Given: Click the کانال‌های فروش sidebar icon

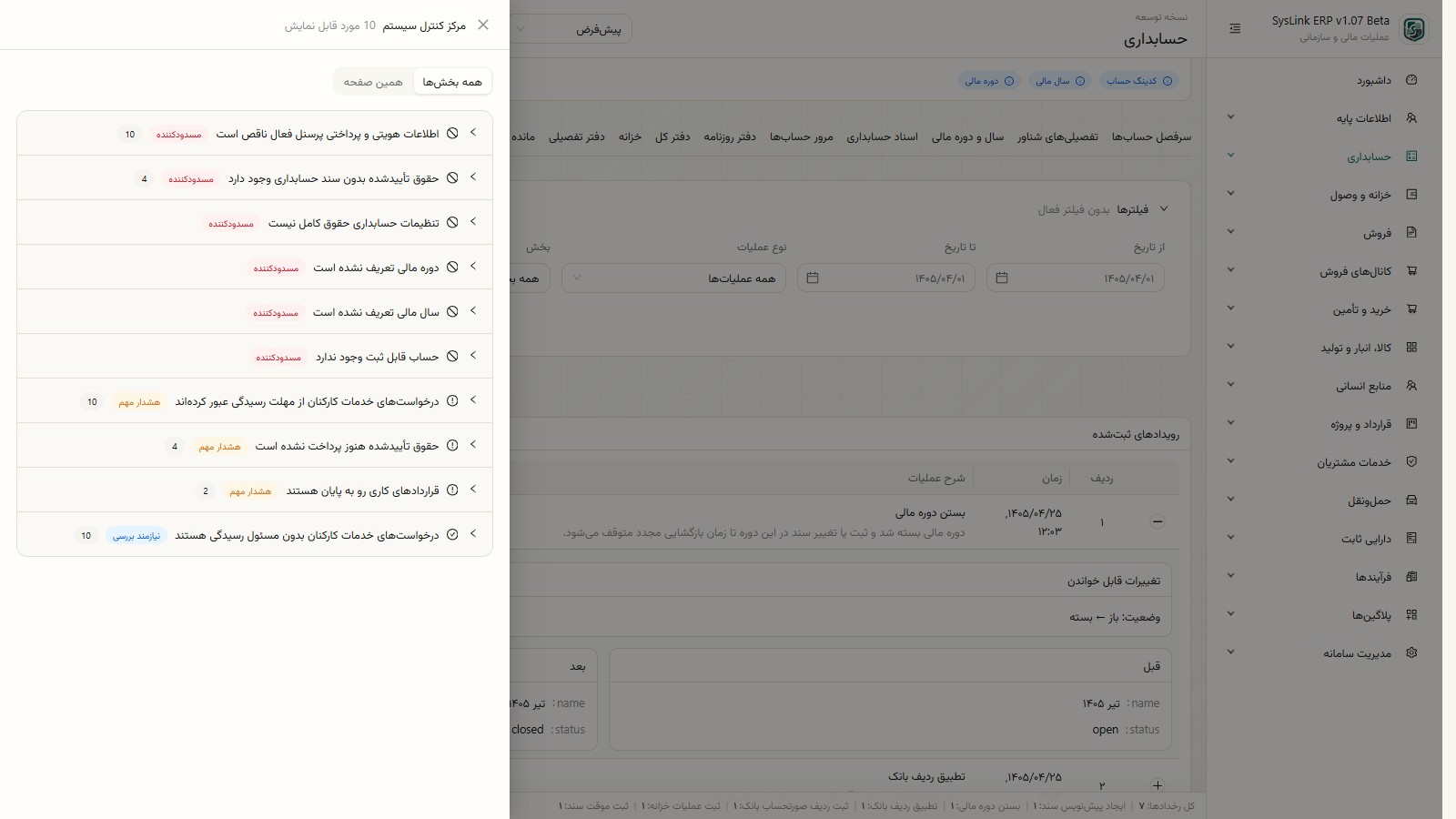Looking at the screenshot, I should tap(1411, 271).
